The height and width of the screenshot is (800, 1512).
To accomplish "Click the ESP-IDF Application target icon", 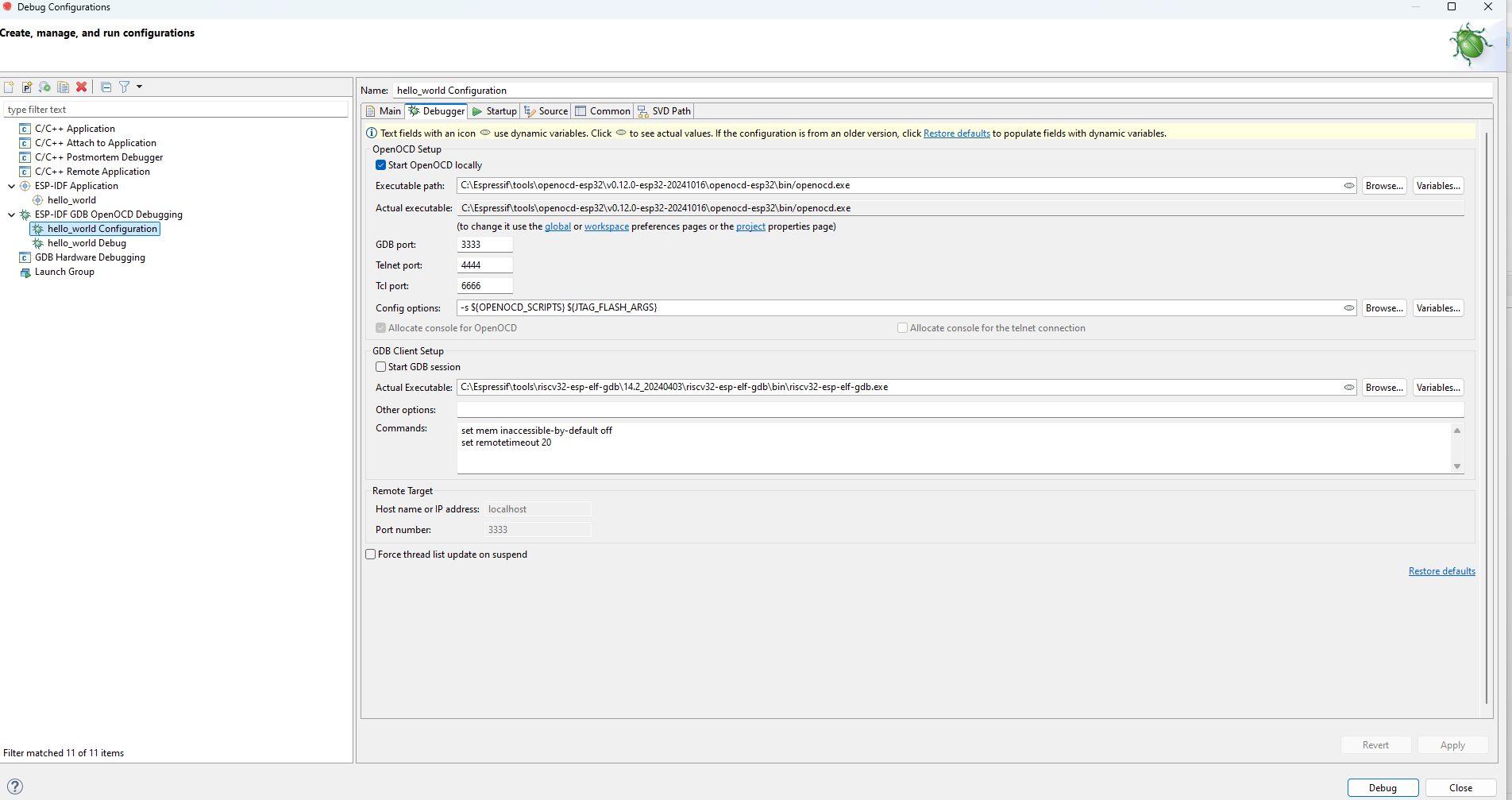I will (25, 186).
